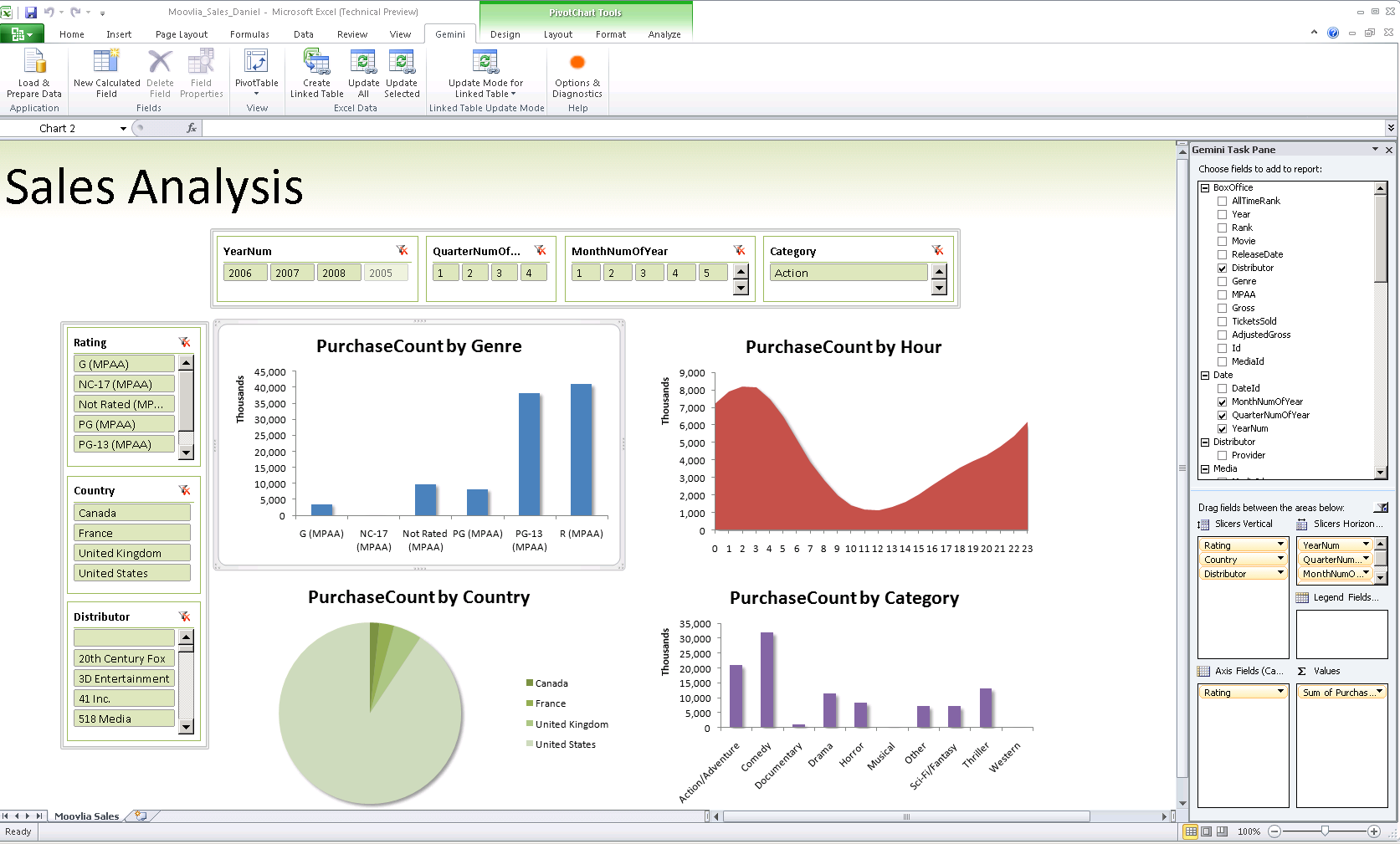Open Rating dropdown in Axis Fields
Screen dimensions: 1400x844
coord(1280,692)
